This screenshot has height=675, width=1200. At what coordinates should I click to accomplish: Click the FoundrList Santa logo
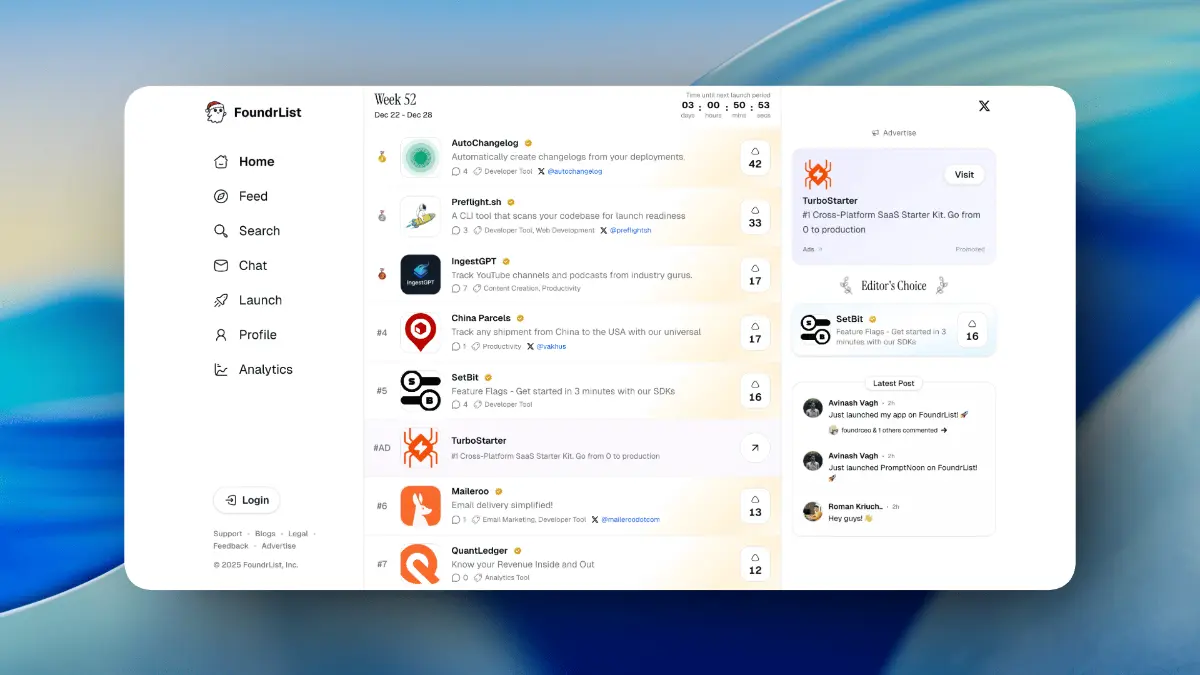pyautogui.click(x=215, y=111)
